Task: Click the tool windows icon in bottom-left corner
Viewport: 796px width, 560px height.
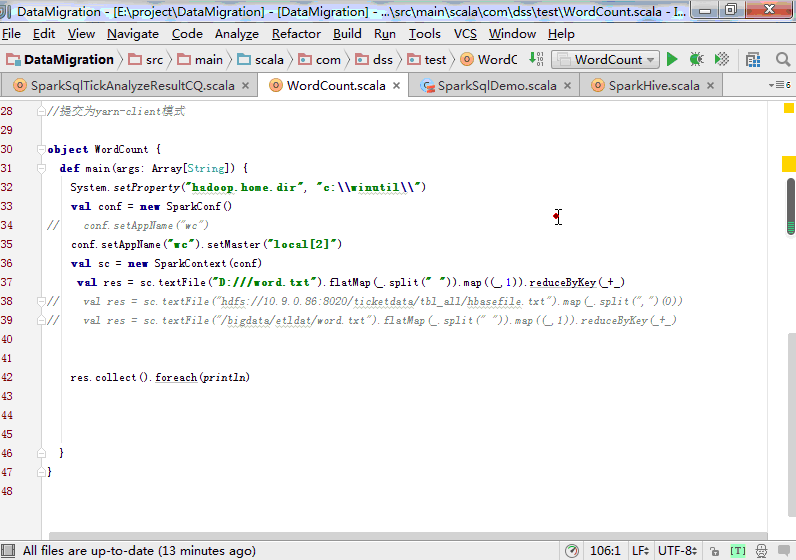Action: pos(8,551)
